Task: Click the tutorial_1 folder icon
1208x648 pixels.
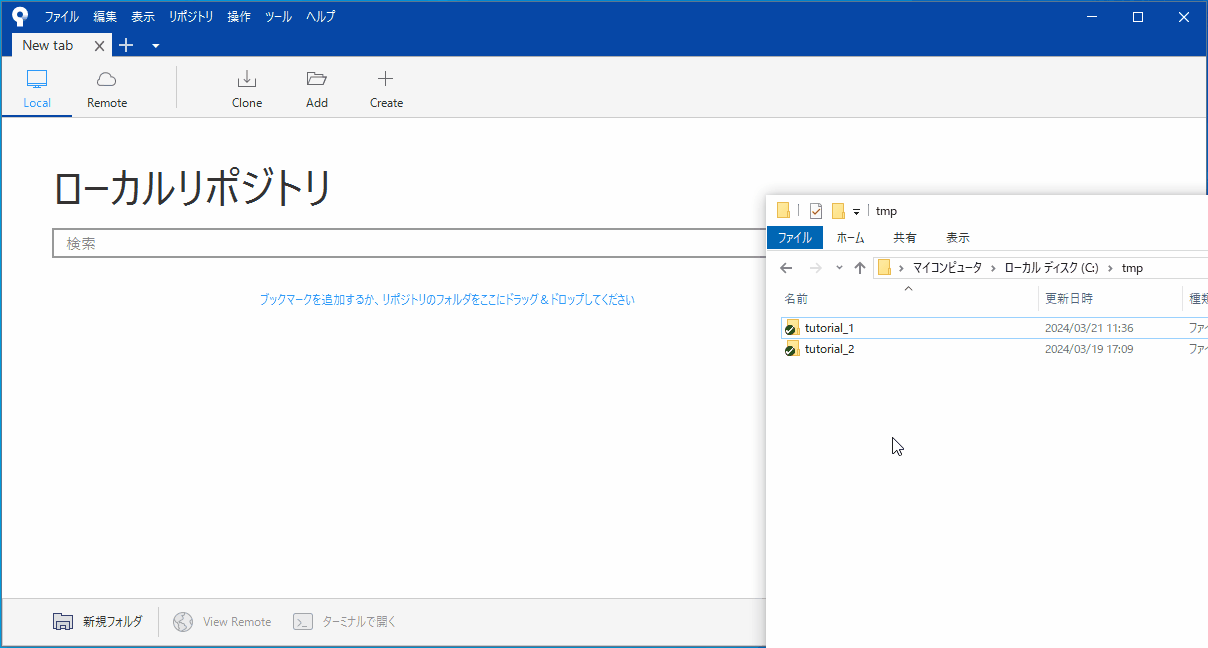Action: coord(791,328)
